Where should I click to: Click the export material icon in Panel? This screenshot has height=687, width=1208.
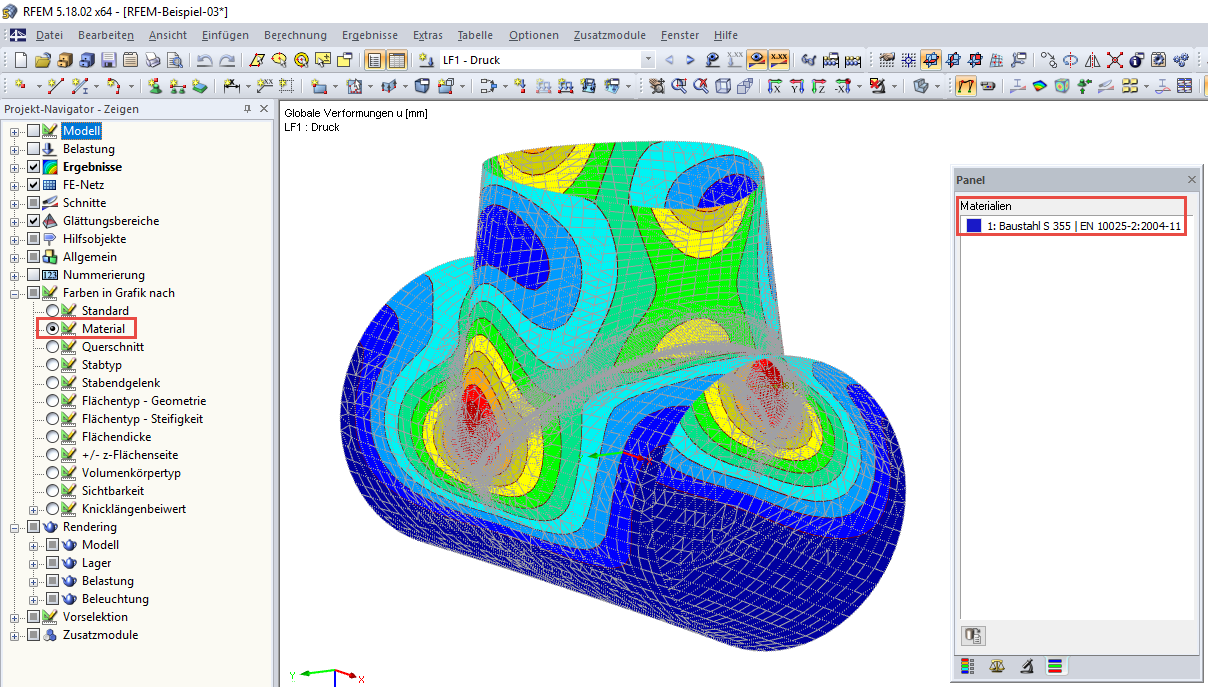coord(973,635)
